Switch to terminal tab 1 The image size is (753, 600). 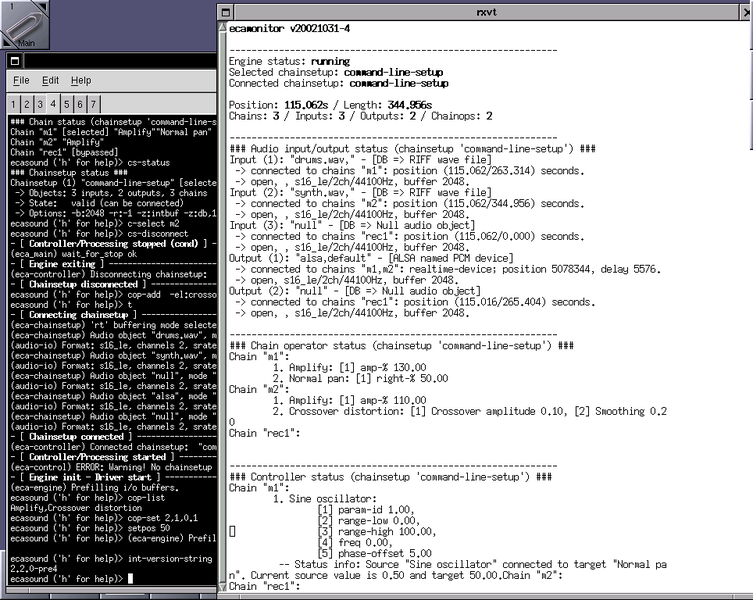(13, 104)
